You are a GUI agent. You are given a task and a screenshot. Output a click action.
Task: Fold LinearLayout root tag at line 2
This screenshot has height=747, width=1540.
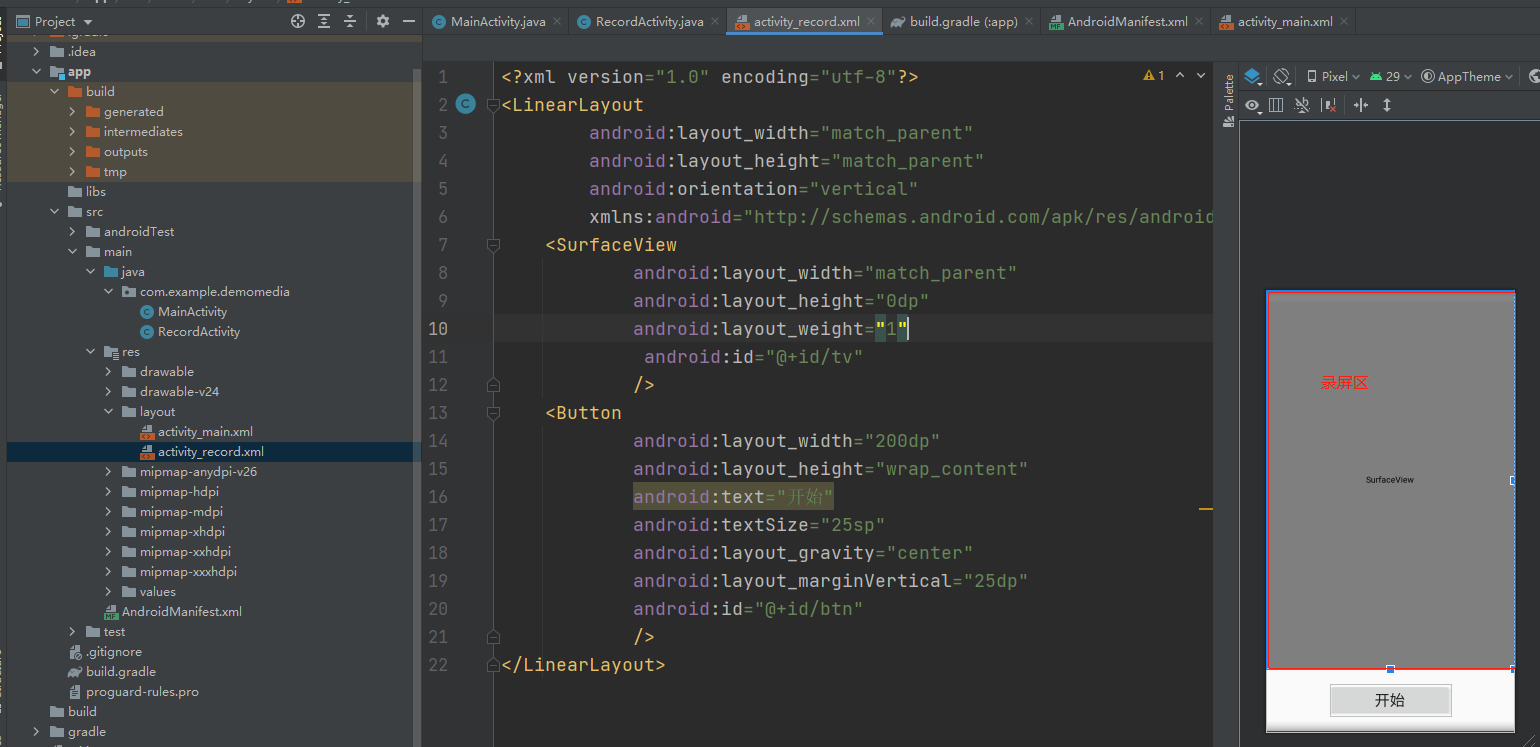click(492, 105)
